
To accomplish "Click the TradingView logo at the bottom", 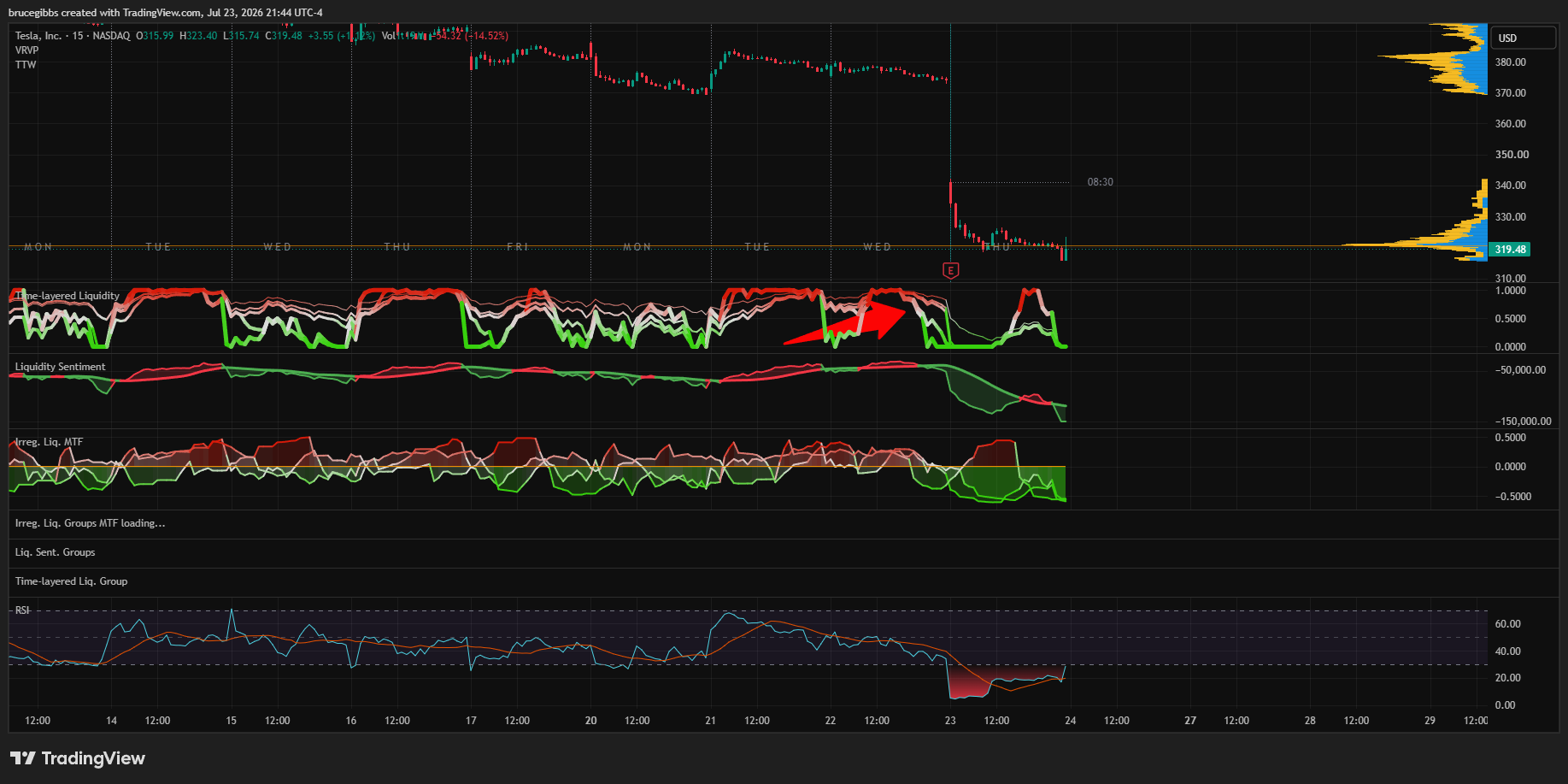I will [x=78, y=758].
